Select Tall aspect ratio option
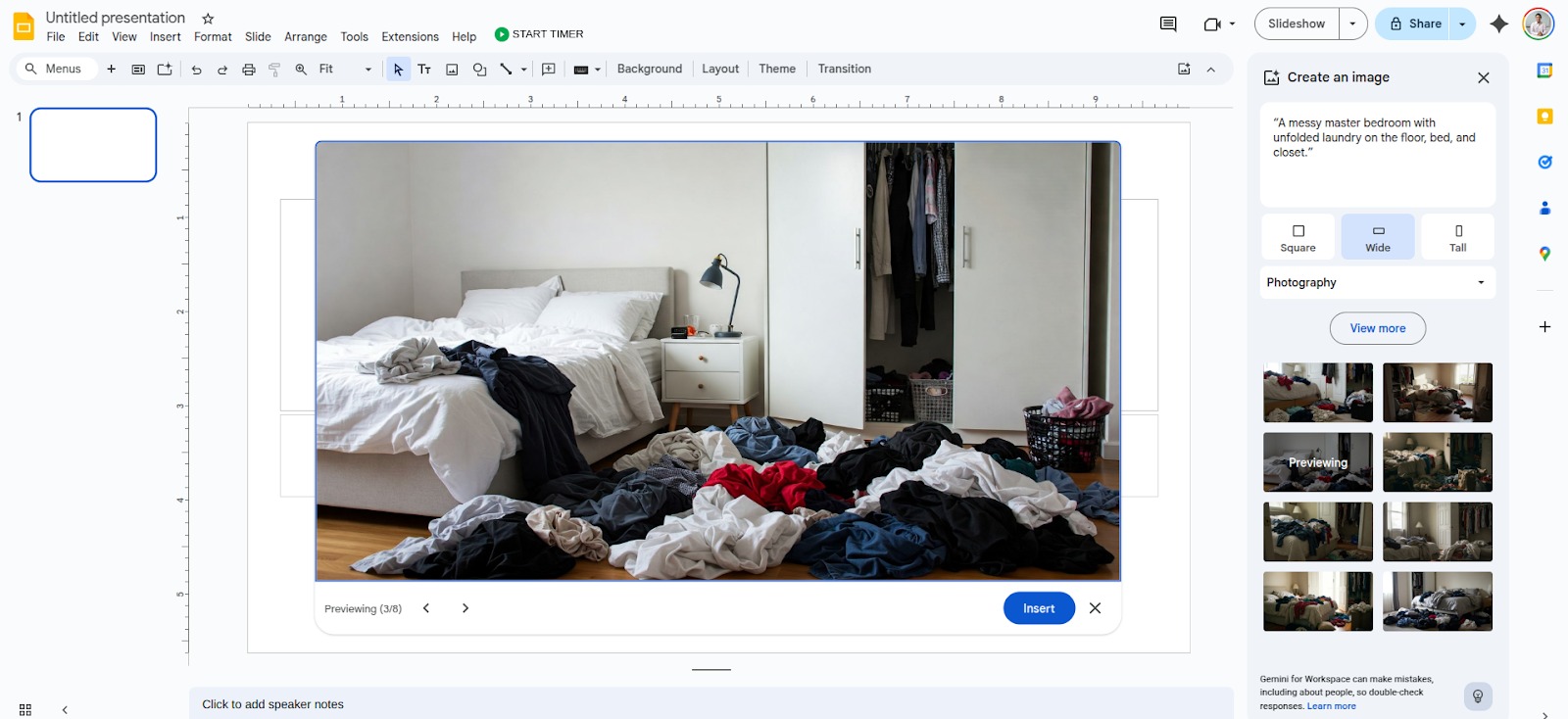This screenshot has height=719, width=1568. point(1457,237)
